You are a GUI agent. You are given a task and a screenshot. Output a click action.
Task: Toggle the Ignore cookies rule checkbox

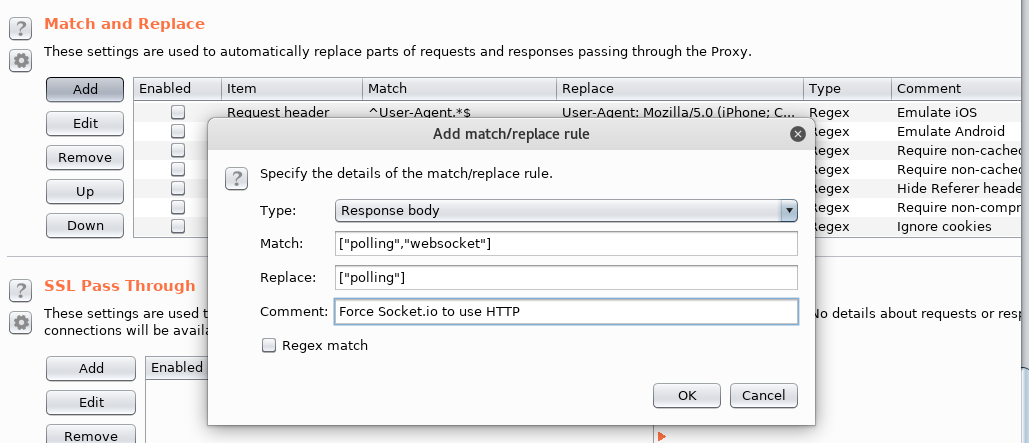[178, 226]
